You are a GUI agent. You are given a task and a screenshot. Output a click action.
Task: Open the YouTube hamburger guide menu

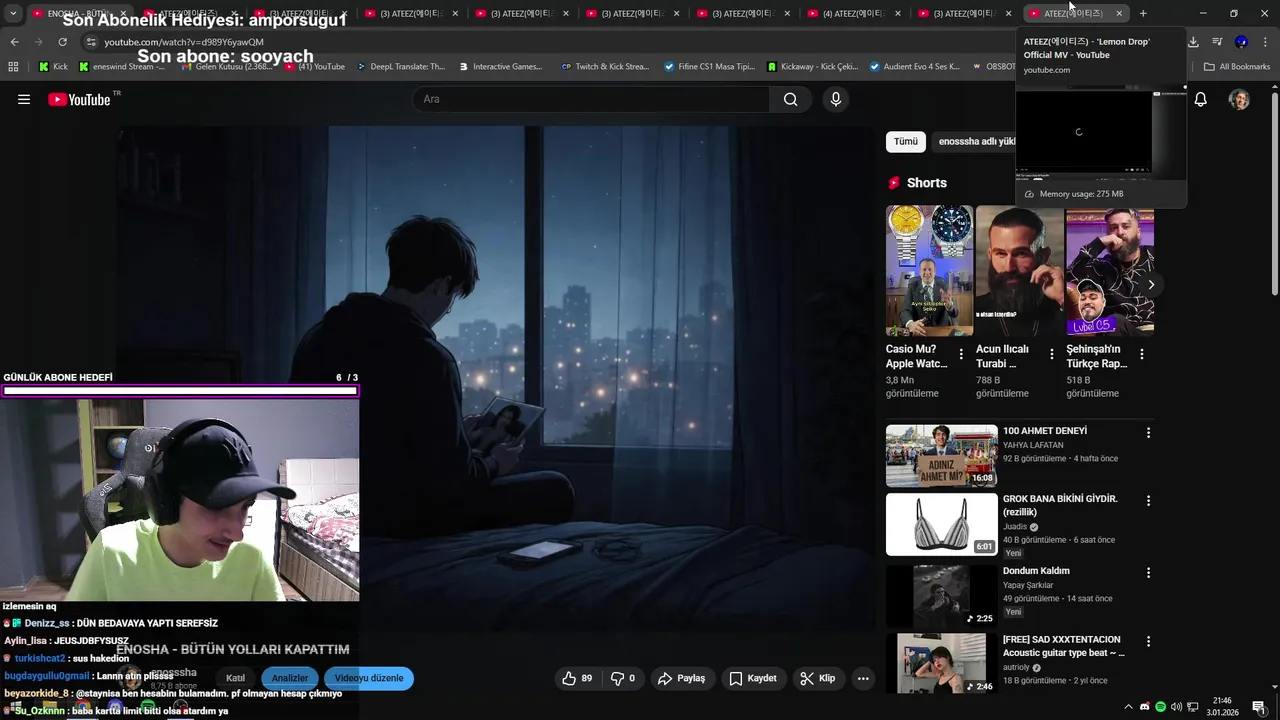click(x=24, y=99)
